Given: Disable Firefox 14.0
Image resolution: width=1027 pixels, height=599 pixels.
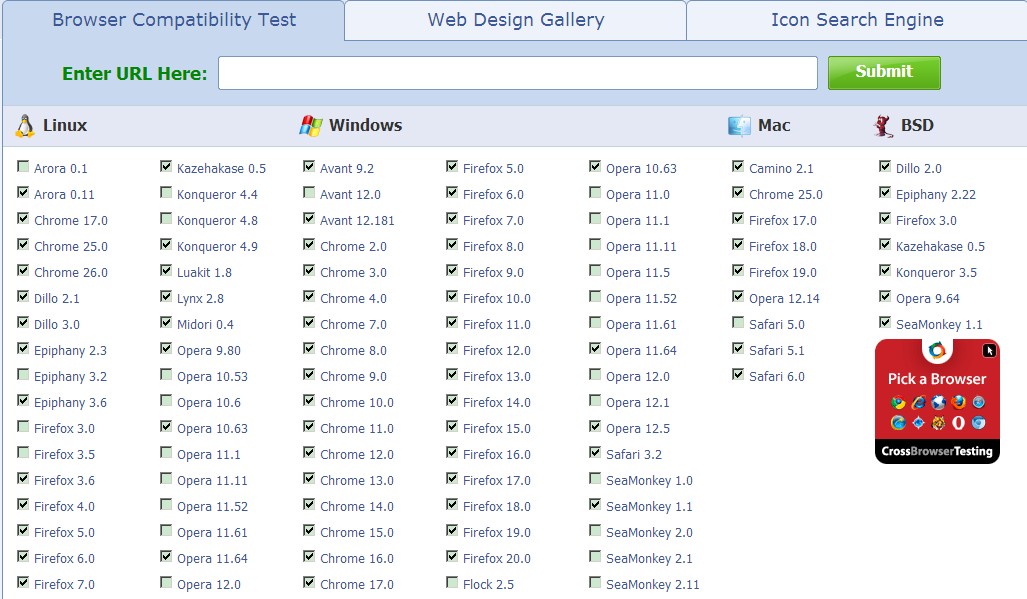Looking at the screenshot, I should click(x=452, y=401).
